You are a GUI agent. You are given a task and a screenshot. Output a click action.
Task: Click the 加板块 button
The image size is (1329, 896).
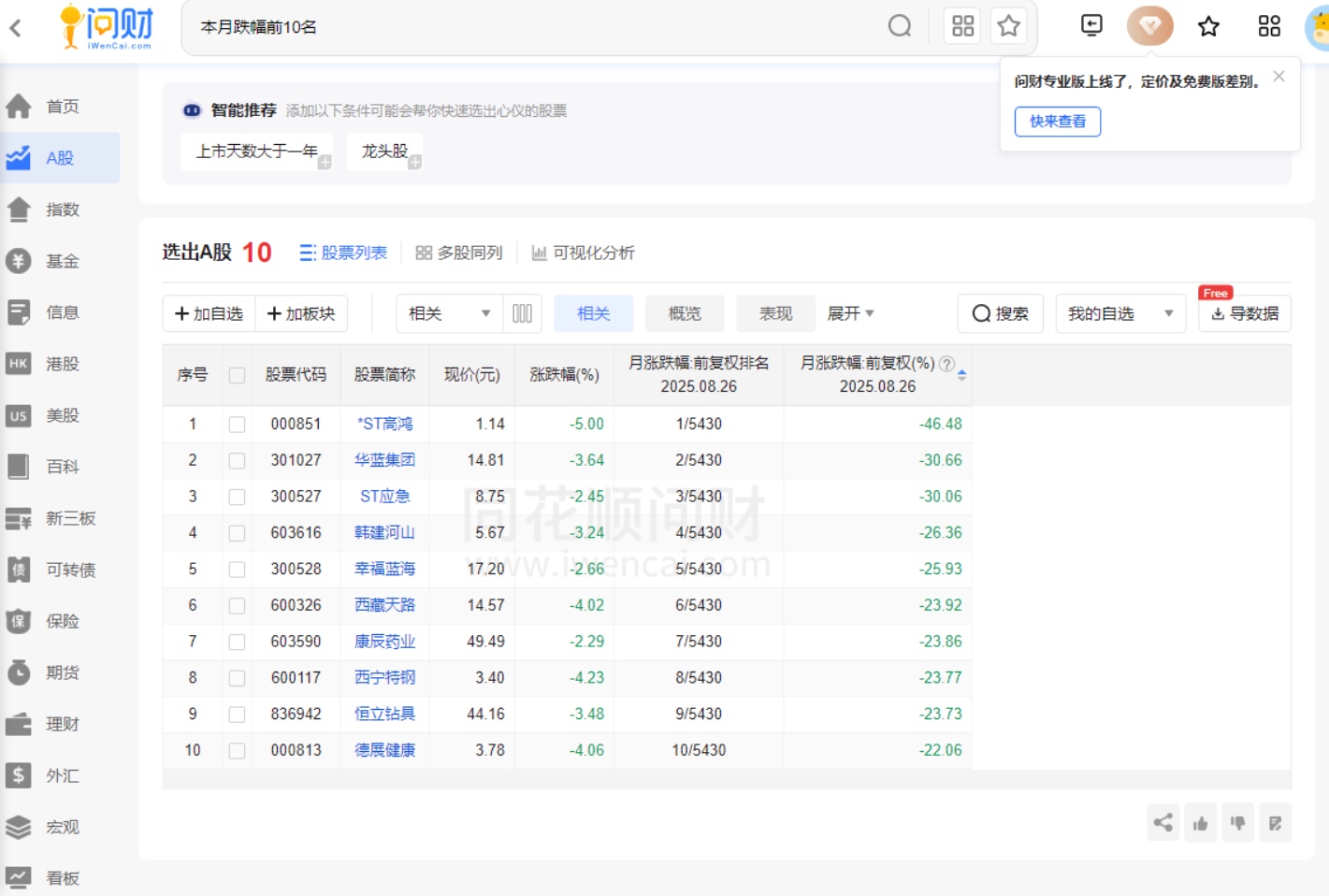coord(301,313)
